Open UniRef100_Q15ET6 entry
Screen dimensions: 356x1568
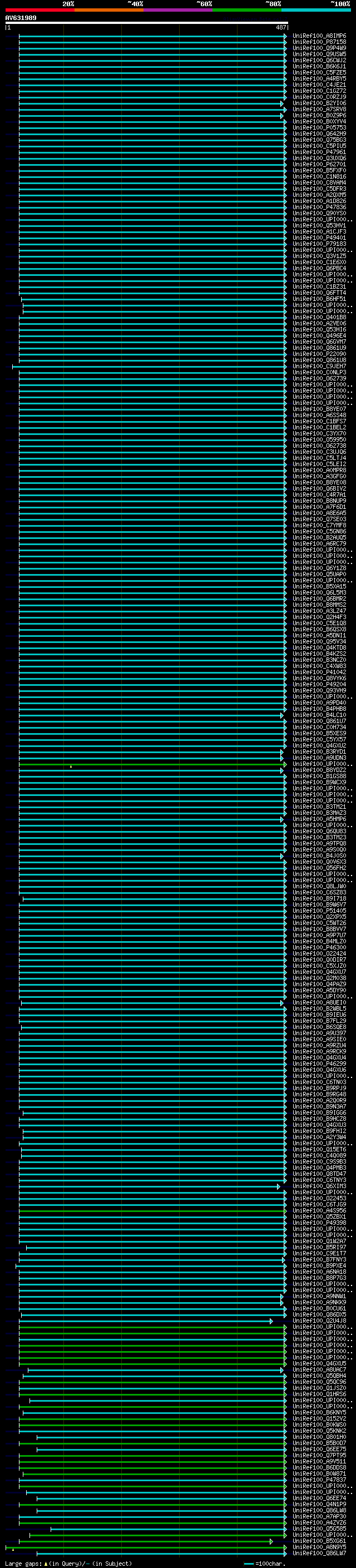click(x=319, y=1149)
